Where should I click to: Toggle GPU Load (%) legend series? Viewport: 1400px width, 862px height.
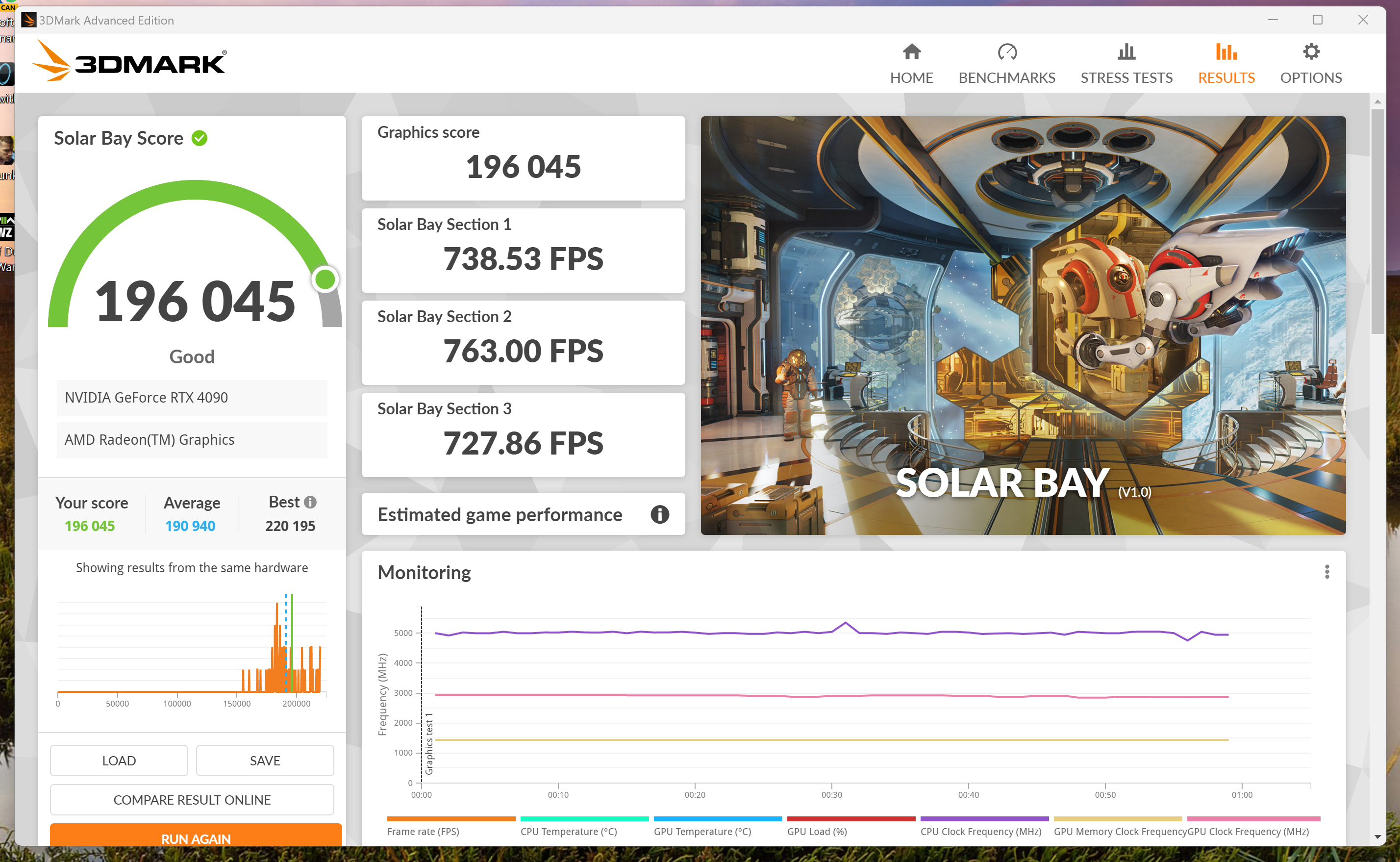tap(817, 831)
